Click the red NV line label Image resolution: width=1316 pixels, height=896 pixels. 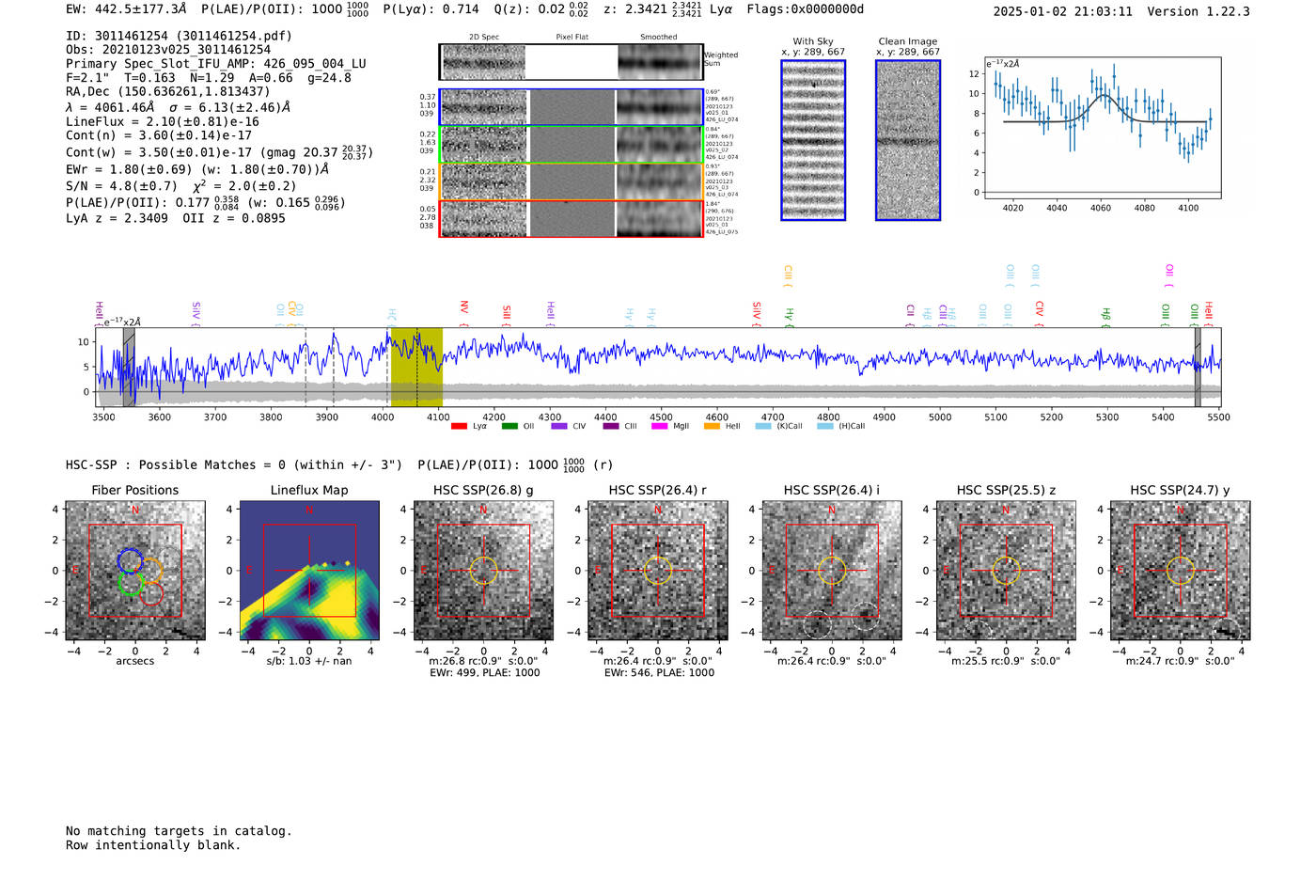tap(463, 313)
